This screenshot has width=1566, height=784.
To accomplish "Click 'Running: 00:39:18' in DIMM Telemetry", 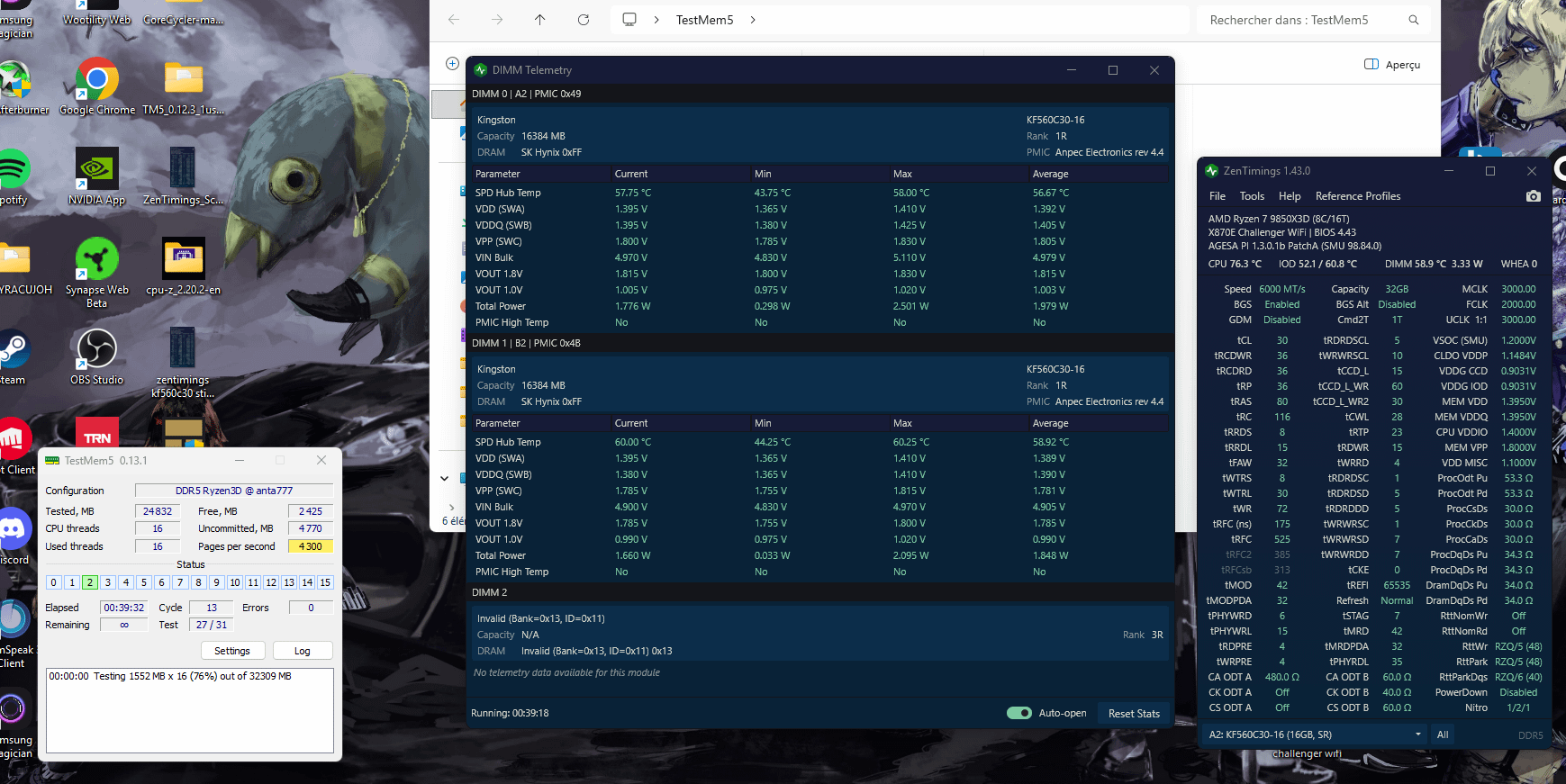I will [510, 713].
